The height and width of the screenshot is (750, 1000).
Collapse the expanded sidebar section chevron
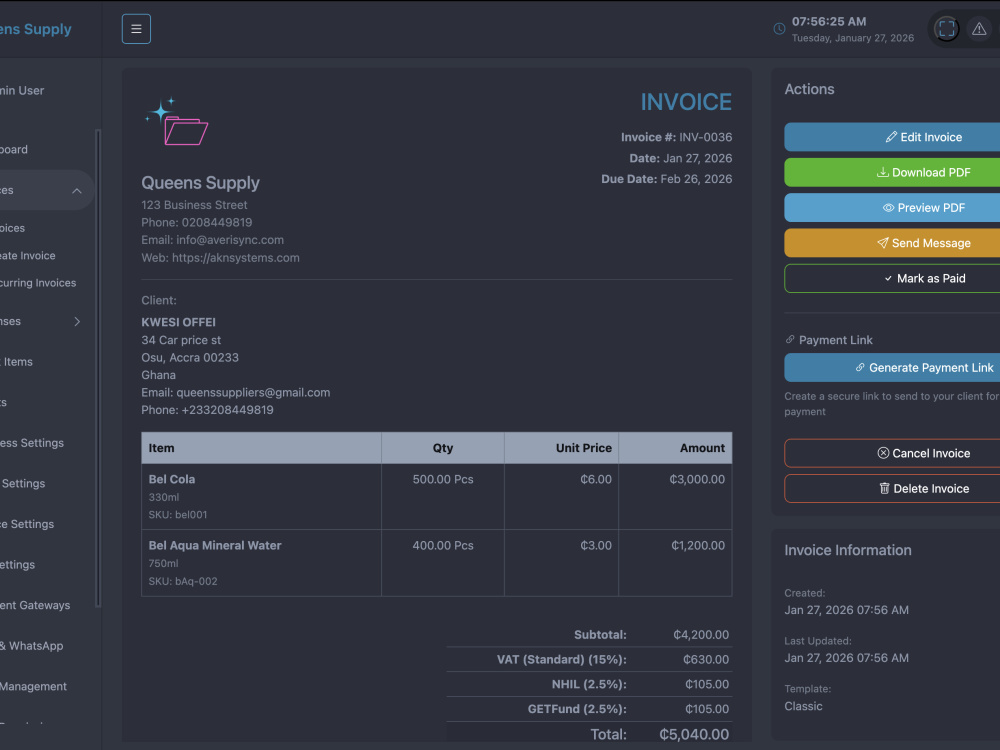[x=77, y=191]
